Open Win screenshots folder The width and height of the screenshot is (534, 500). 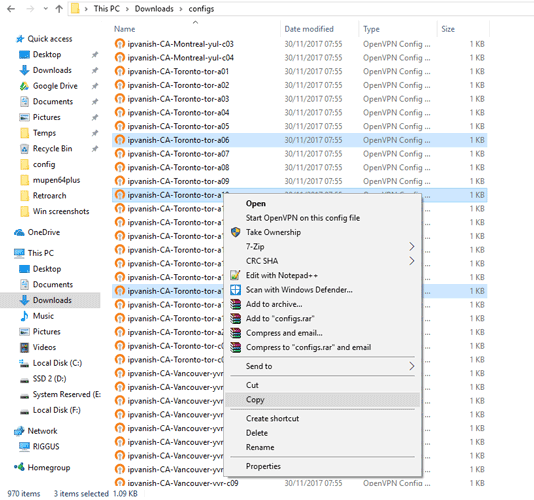pyautogui.click(x=61, y=212)
